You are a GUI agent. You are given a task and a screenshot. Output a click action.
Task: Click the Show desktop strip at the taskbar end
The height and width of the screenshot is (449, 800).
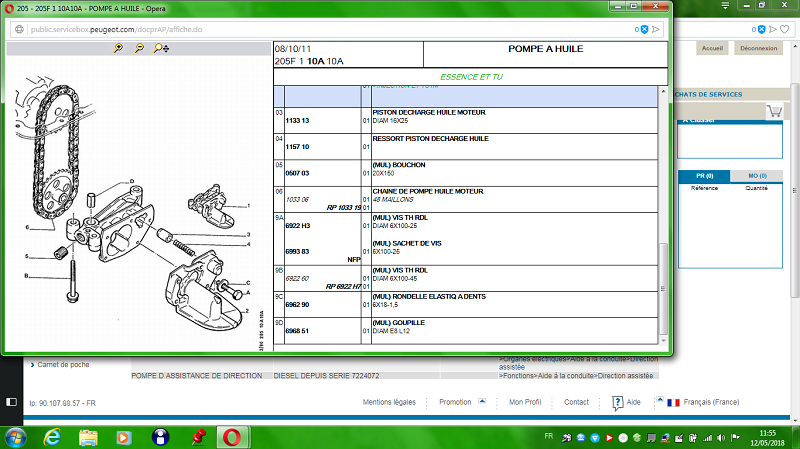(797, 438)
